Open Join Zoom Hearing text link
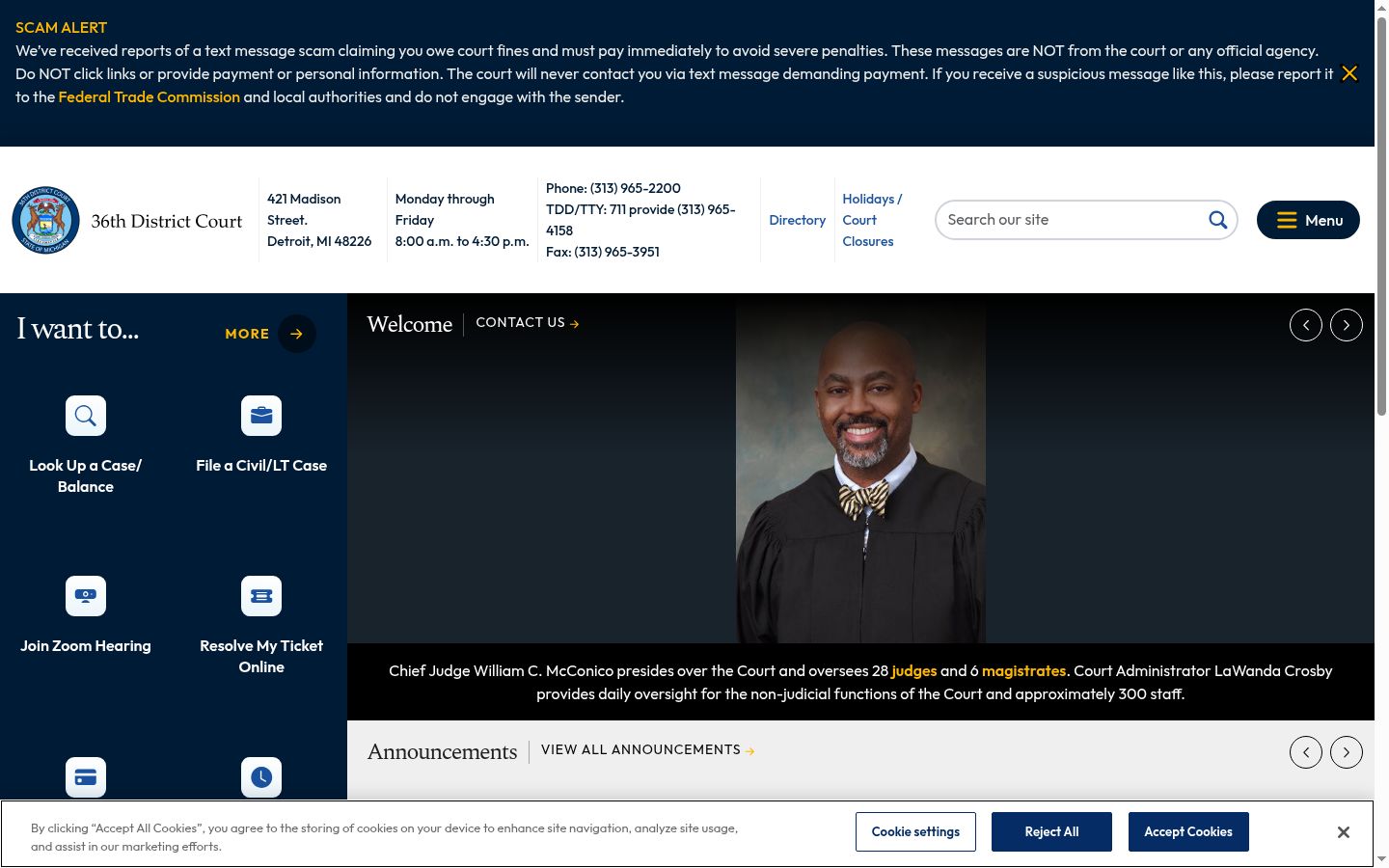The image size is (1389, 868). (x=86, y=645)
